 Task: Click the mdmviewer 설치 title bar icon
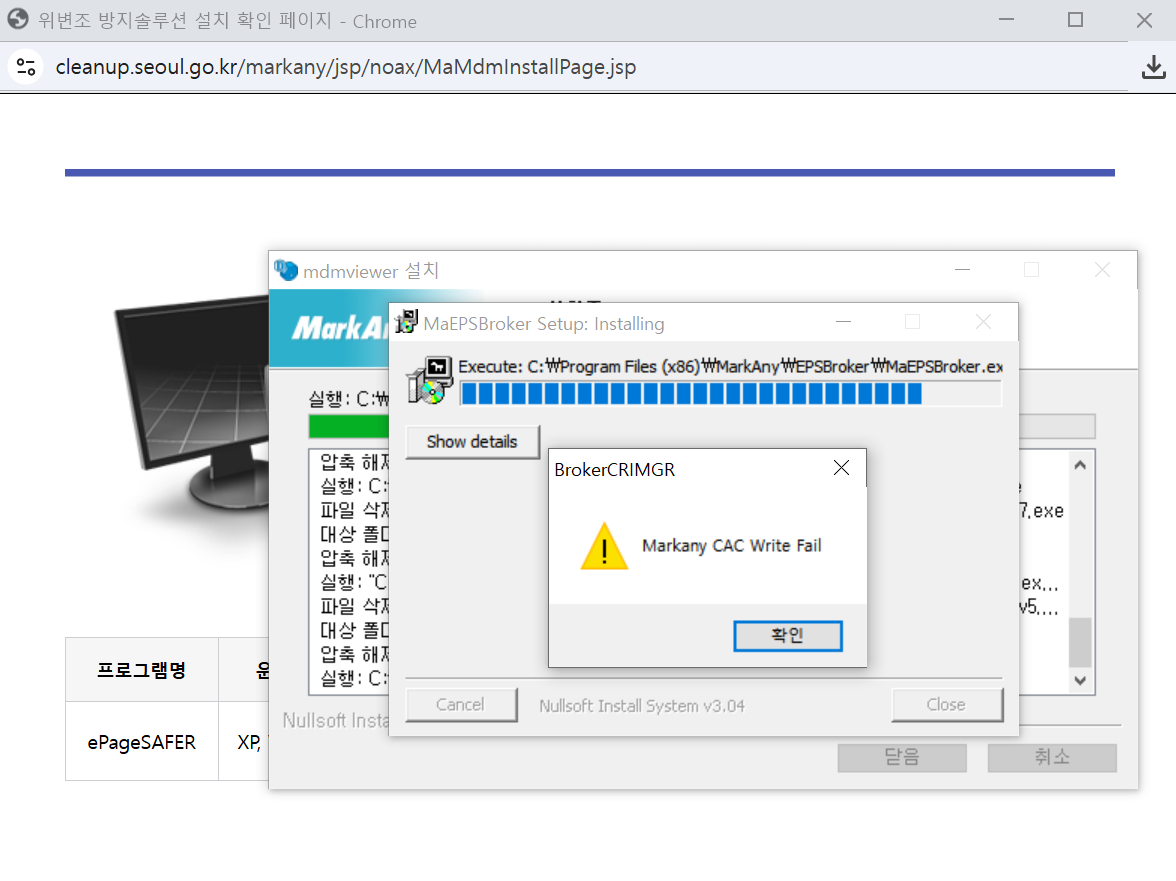point(286,270)
